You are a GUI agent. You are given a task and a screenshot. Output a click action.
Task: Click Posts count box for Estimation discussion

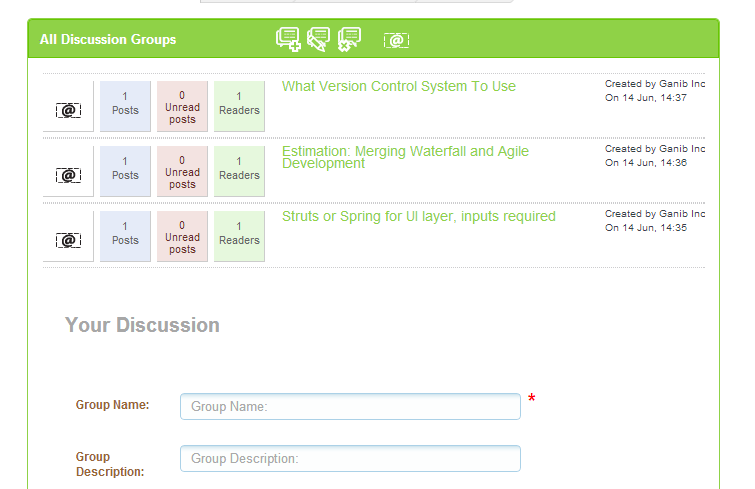(x=125, y=169)
